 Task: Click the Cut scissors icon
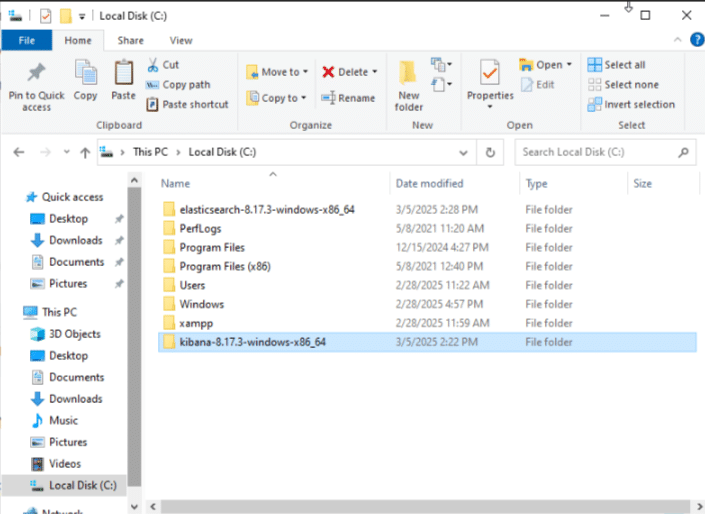pyautogui.click(x=152, y=65)
